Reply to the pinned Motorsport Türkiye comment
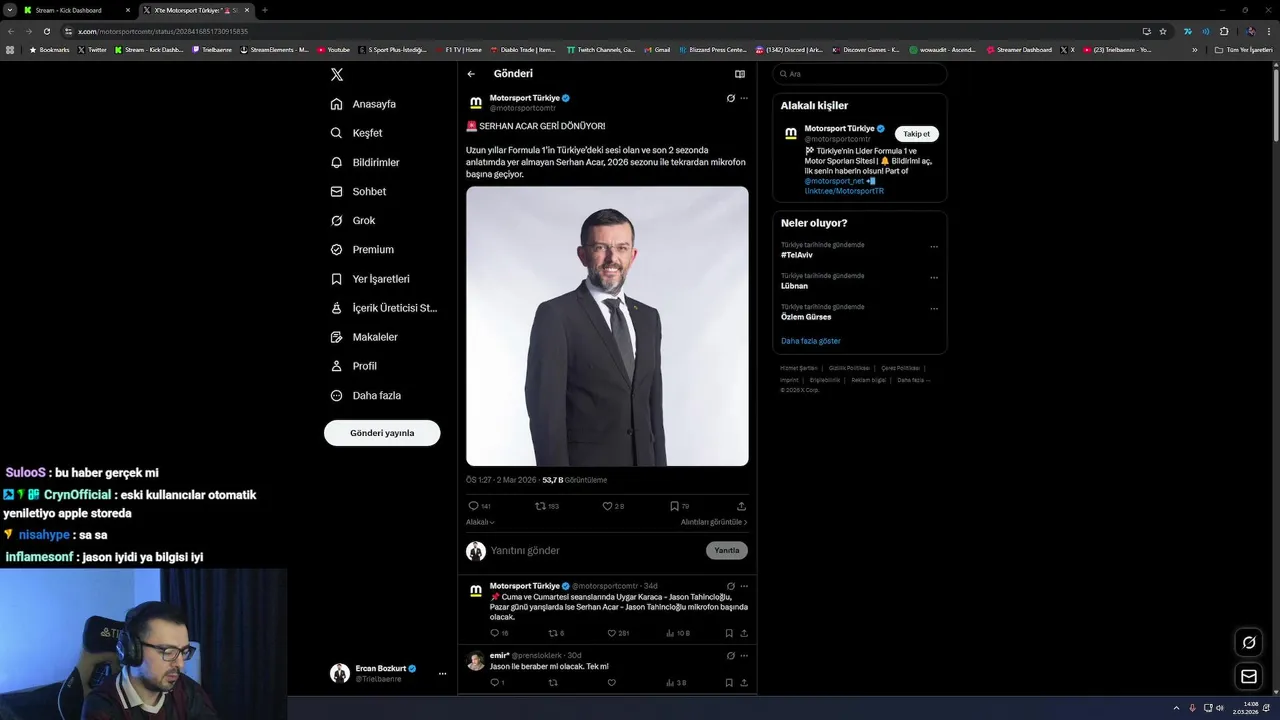1280x720 pixels. tap(499, 633)
